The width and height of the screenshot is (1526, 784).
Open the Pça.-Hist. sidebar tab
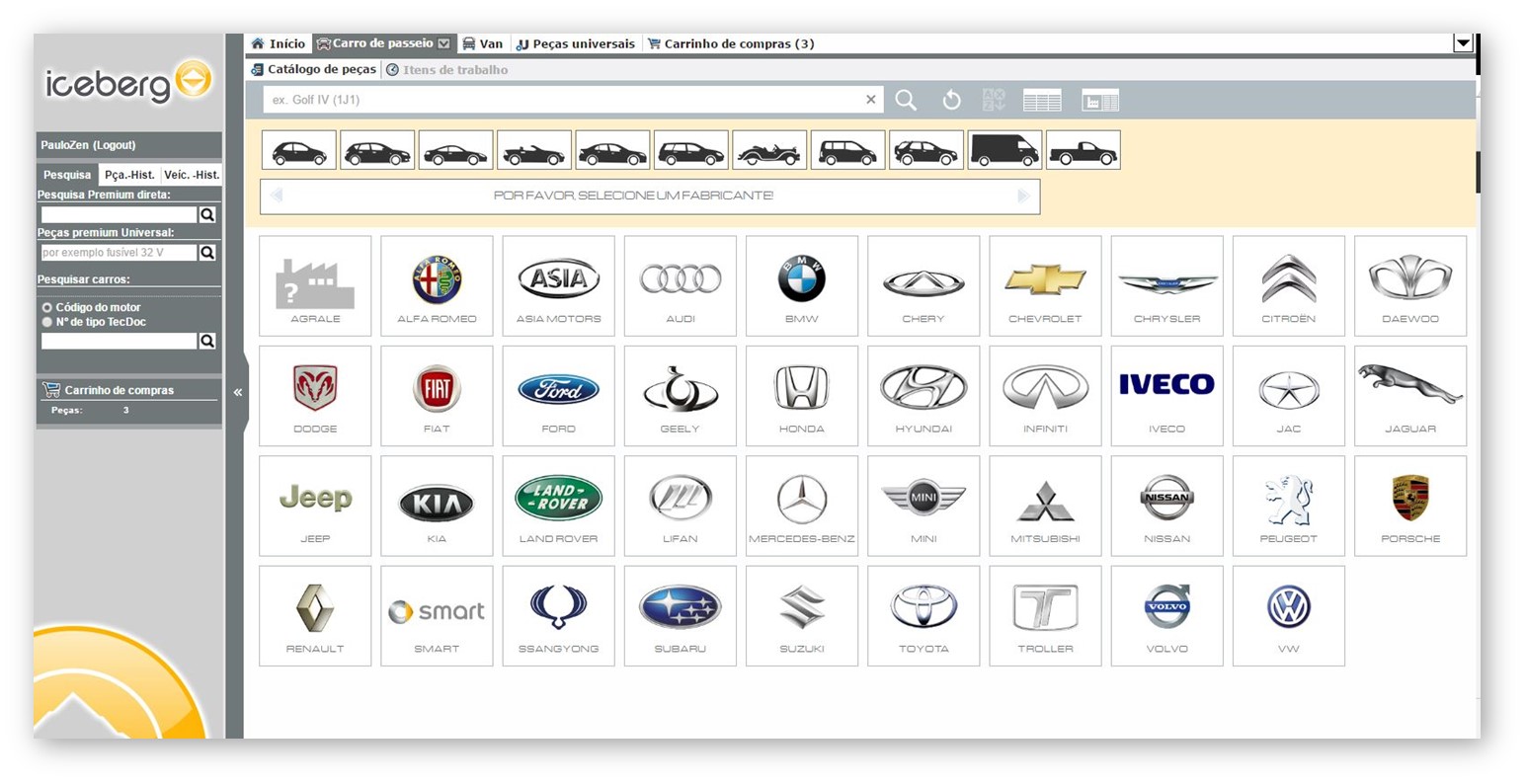coord(129,175)
